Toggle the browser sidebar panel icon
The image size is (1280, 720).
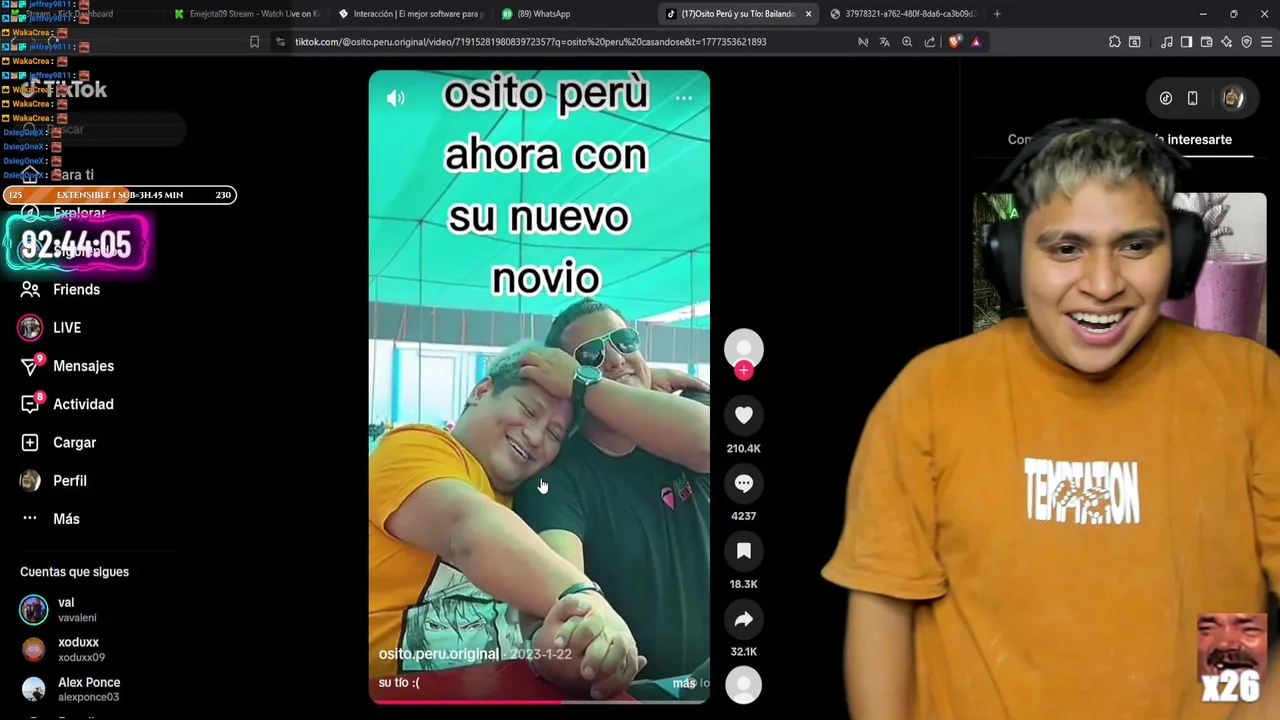1186,42
